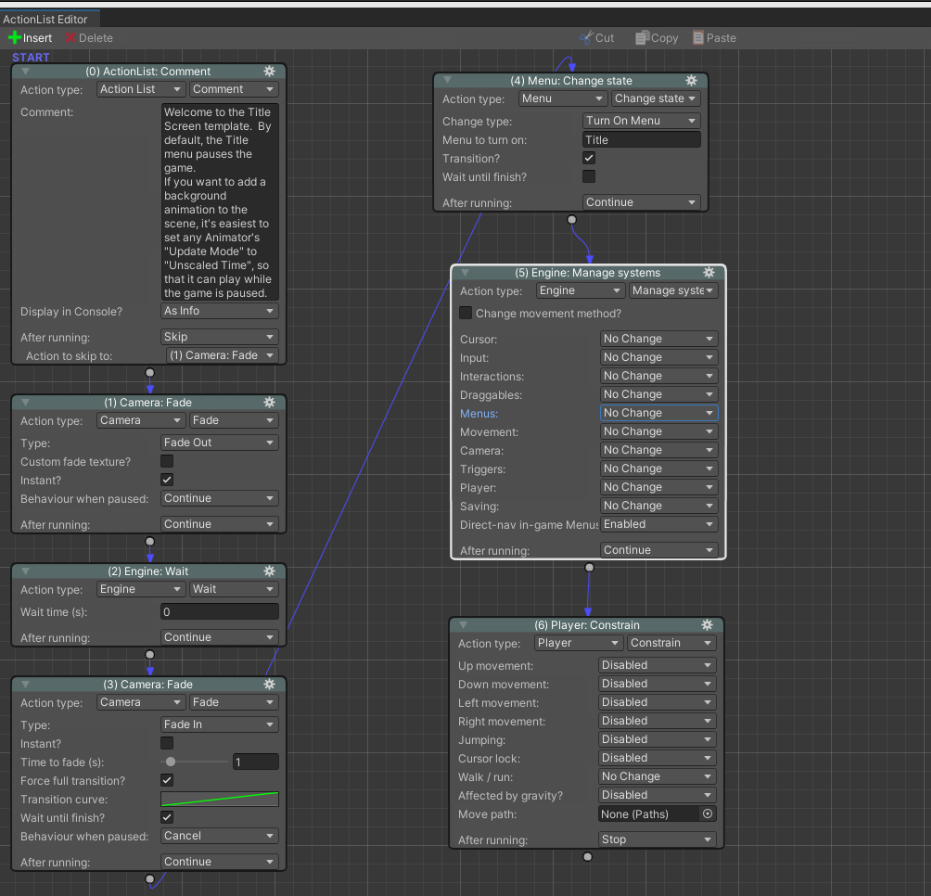Open gear menu of (0) ActionList: Comment node
Viewport: 931px width, 896px height.
(x=270, y=71)
